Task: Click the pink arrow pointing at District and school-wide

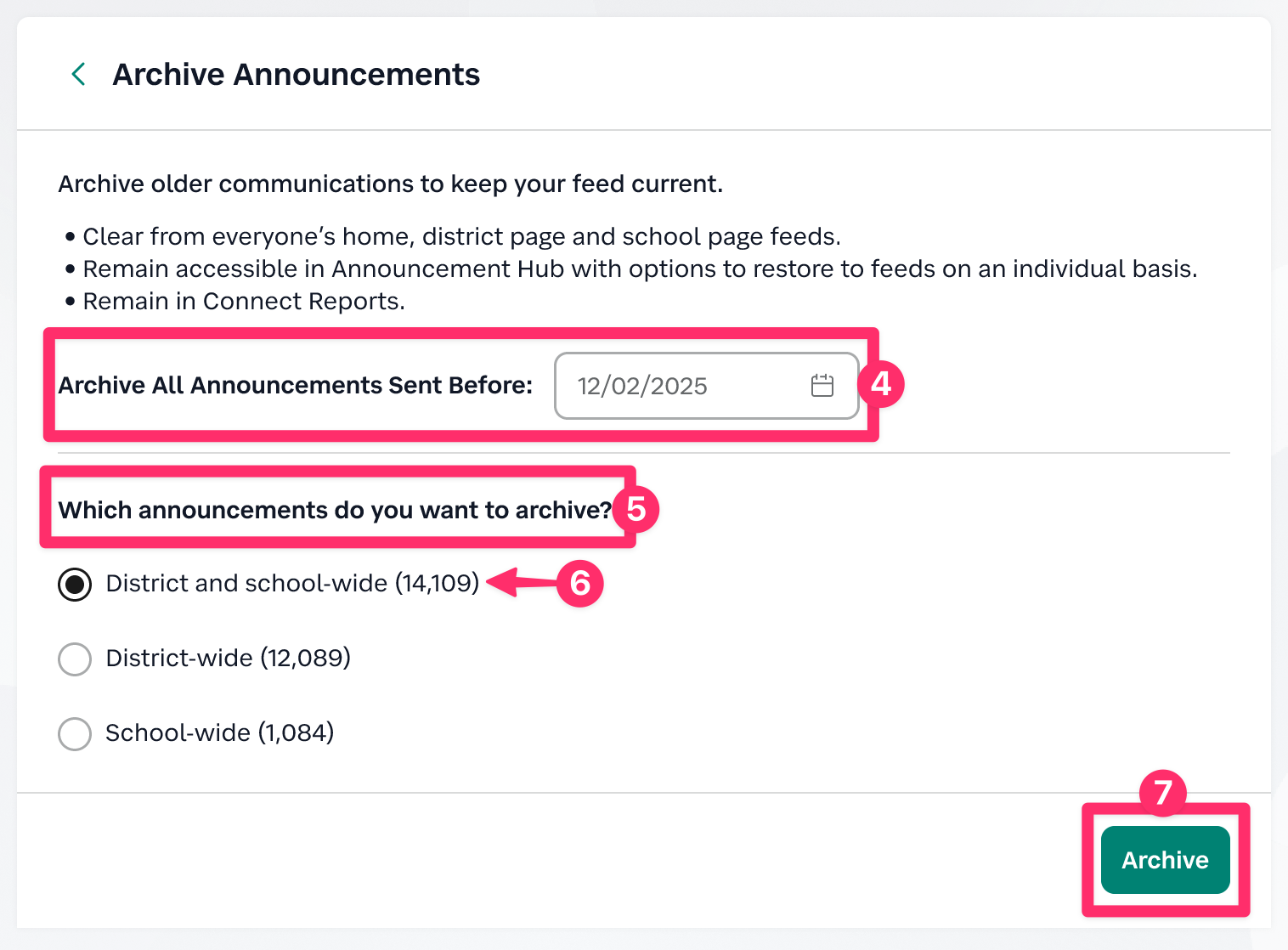Action: tap(520, 583)
